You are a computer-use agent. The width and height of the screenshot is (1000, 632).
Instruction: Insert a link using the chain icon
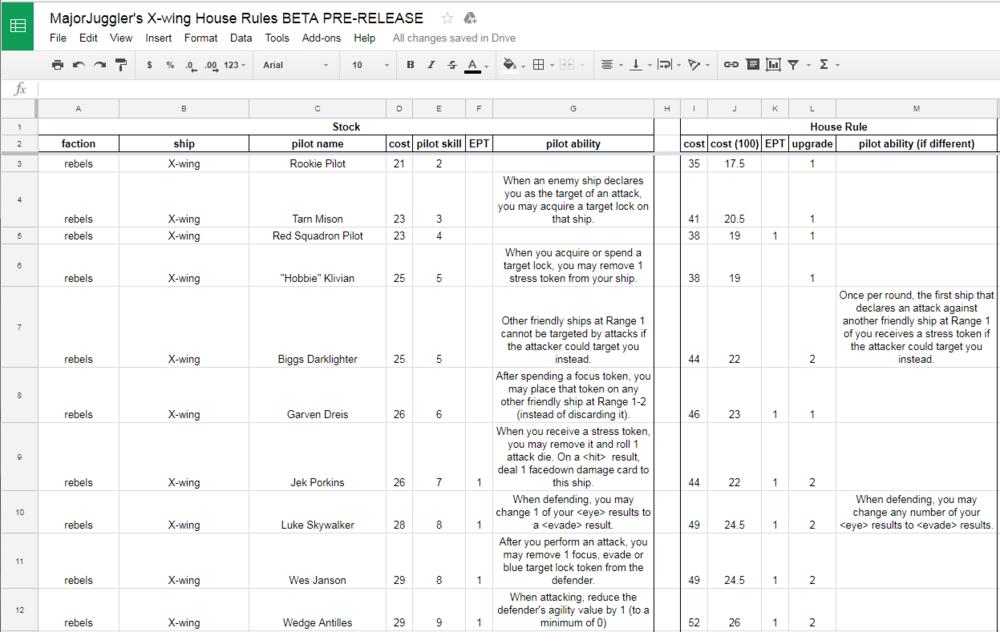coord(731,65)
